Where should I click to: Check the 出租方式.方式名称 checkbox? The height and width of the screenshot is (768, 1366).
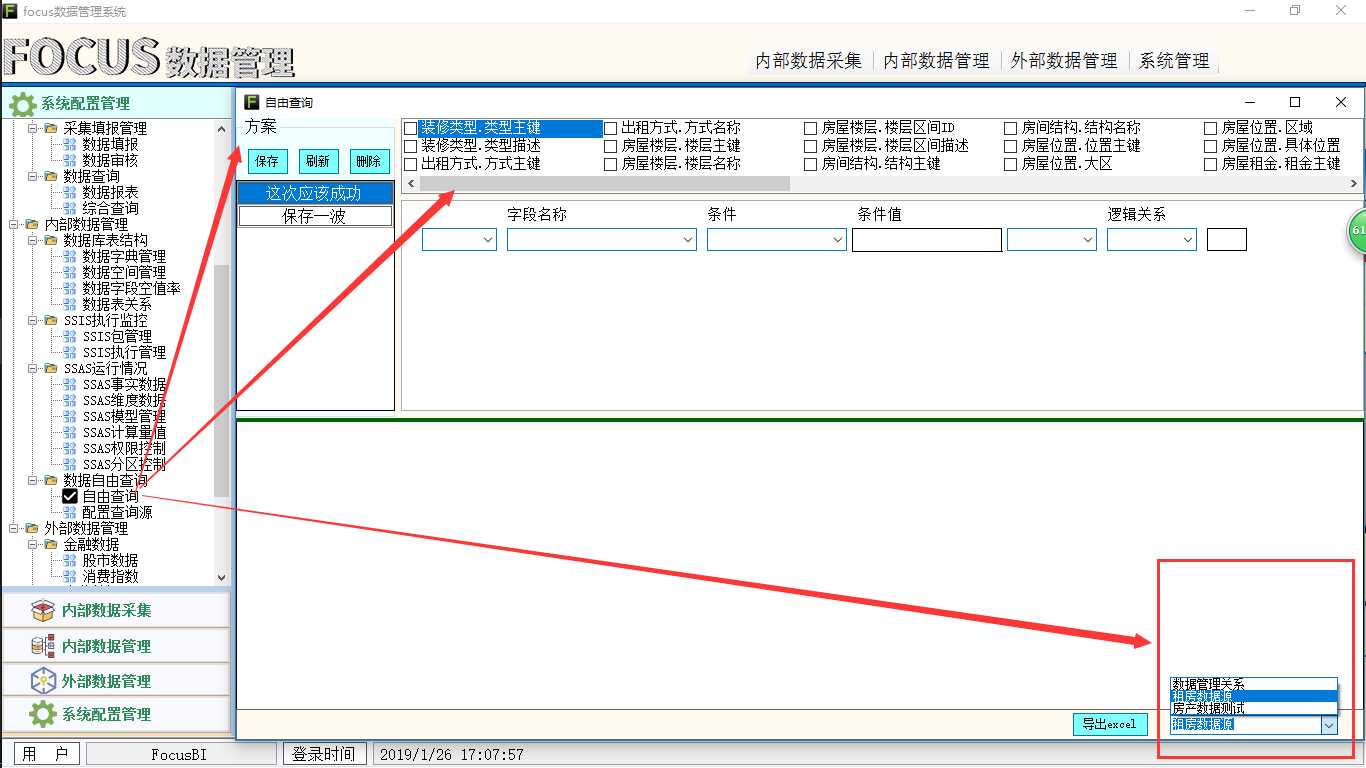610,128
